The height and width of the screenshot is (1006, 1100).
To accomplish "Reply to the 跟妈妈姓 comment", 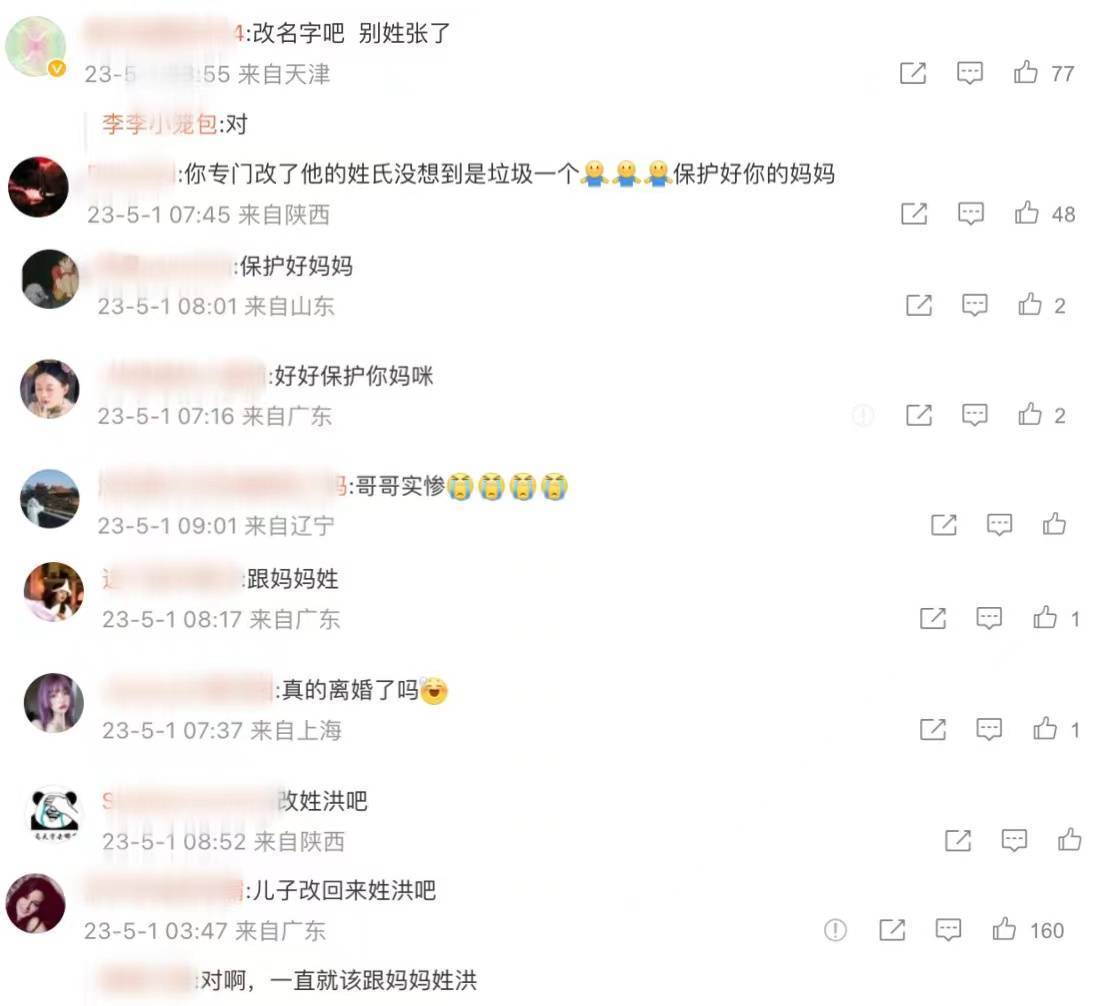I will (x=989, y=618).
